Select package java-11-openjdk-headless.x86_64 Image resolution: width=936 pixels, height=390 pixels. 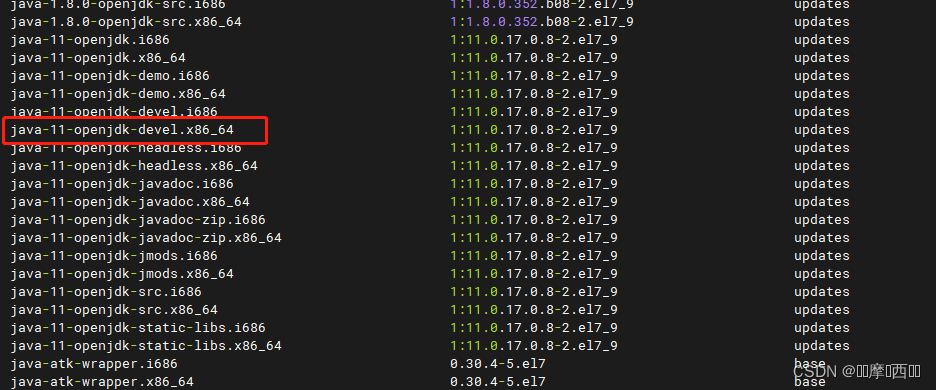point(134,165)
